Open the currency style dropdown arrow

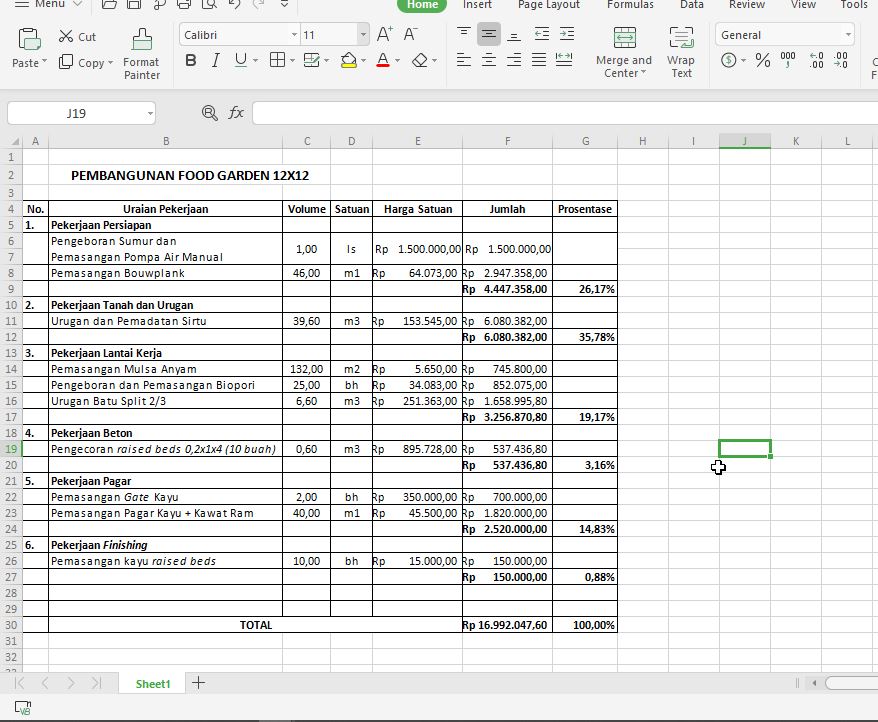tap(743, 60)
